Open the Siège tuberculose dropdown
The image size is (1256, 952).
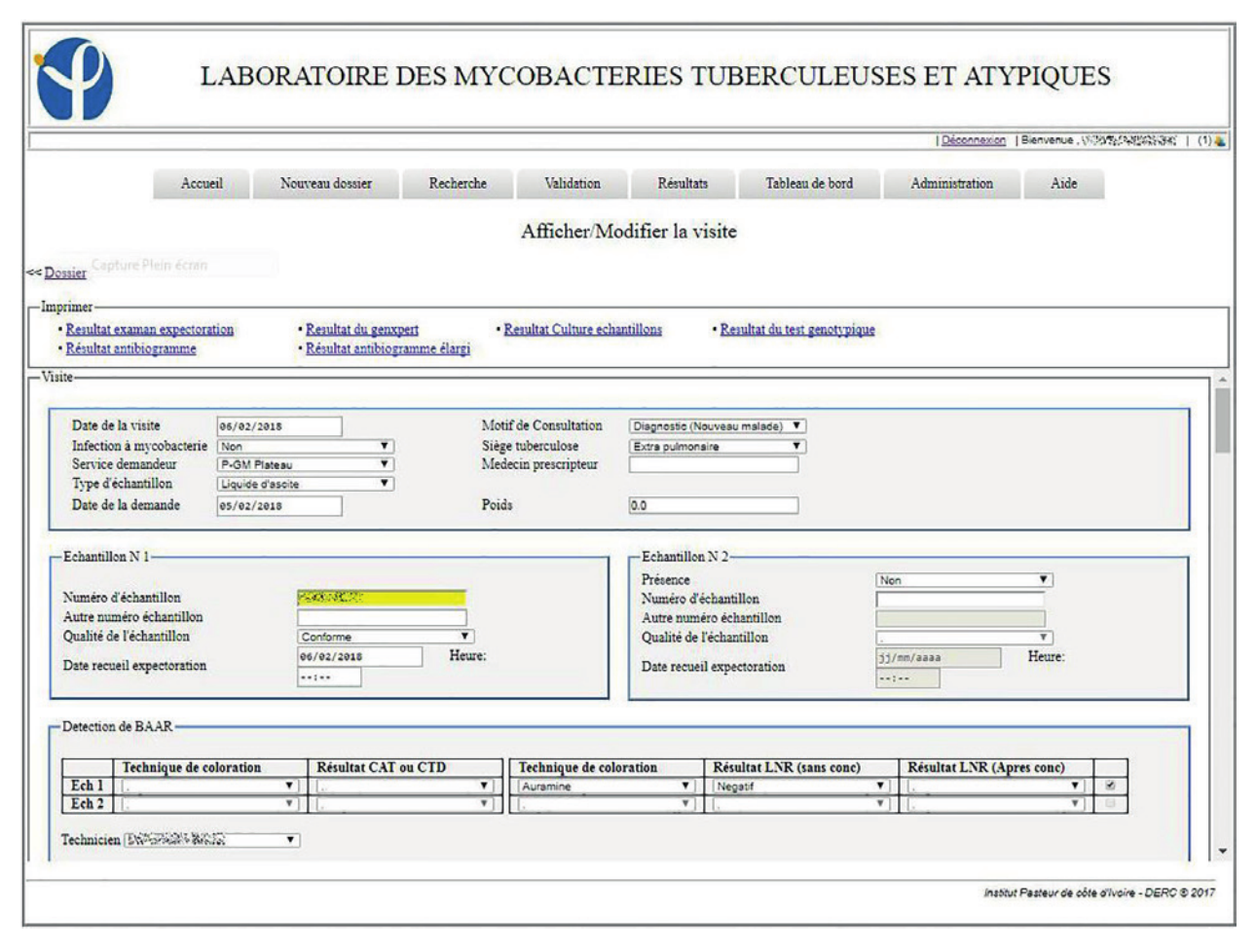pyautogui.click(x=718, y=447)
